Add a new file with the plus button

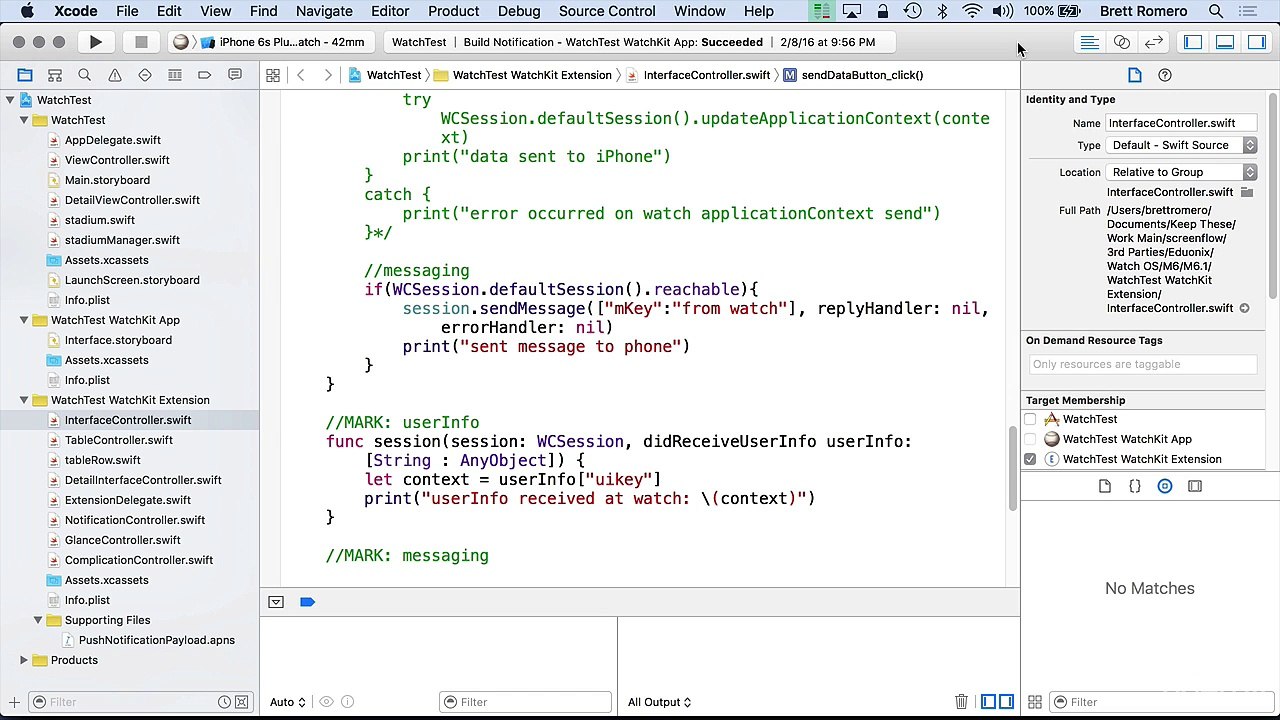14,702
